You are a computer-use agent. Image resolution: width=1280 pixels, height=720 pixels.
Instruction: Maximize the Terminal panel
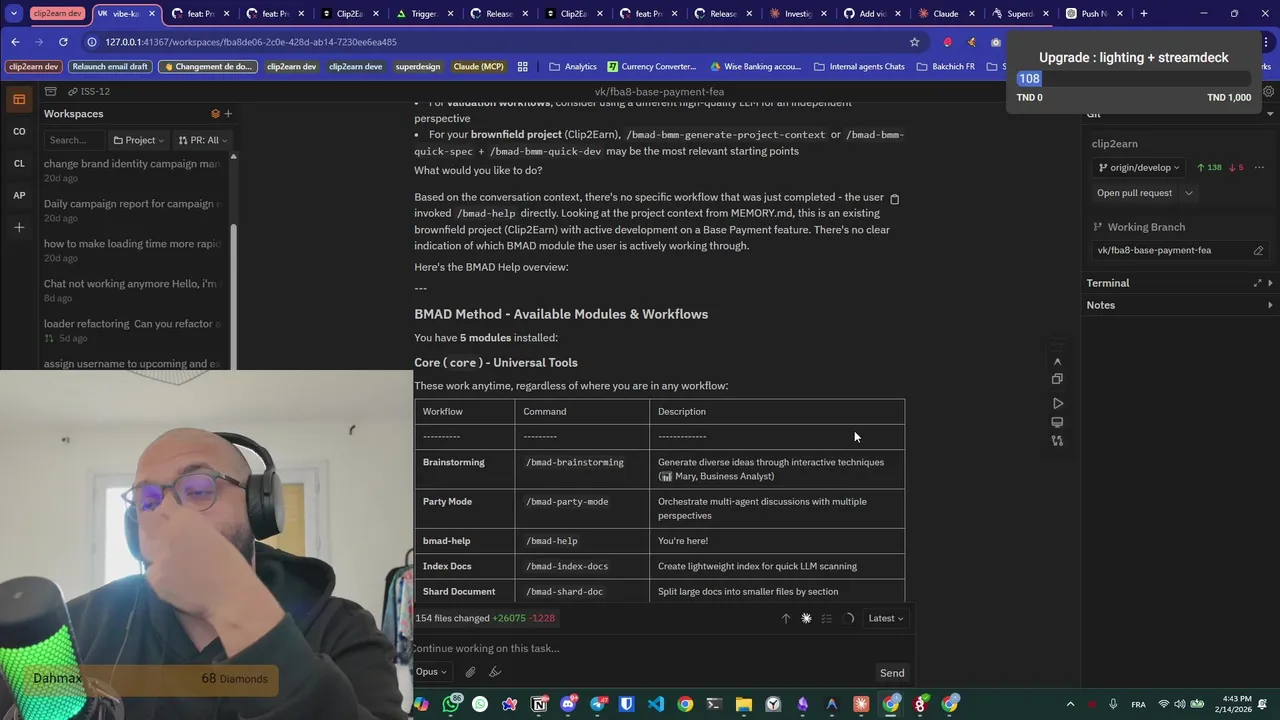1257,283
